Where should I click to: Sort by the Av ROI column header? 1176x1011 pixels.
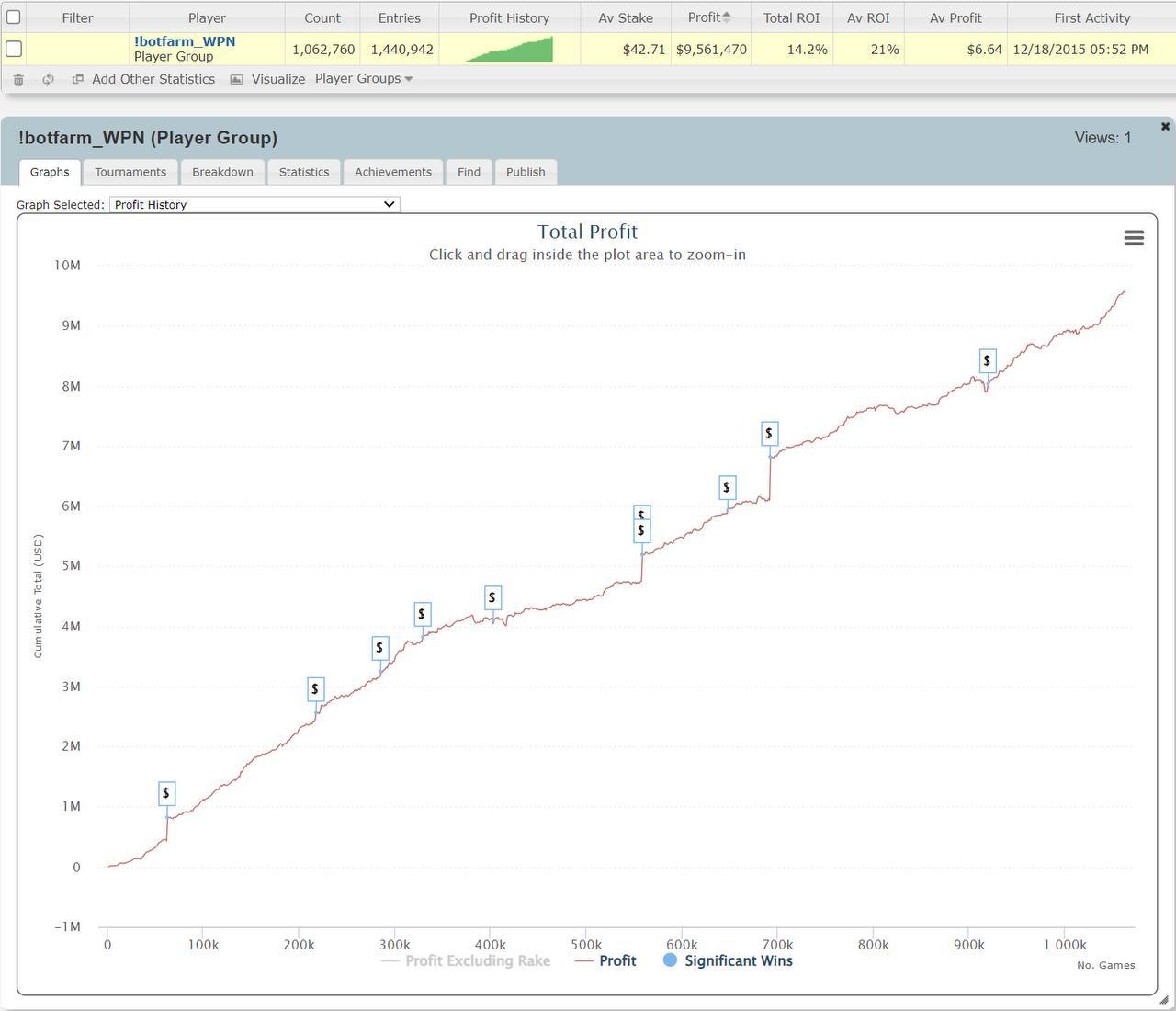[868, 17]
